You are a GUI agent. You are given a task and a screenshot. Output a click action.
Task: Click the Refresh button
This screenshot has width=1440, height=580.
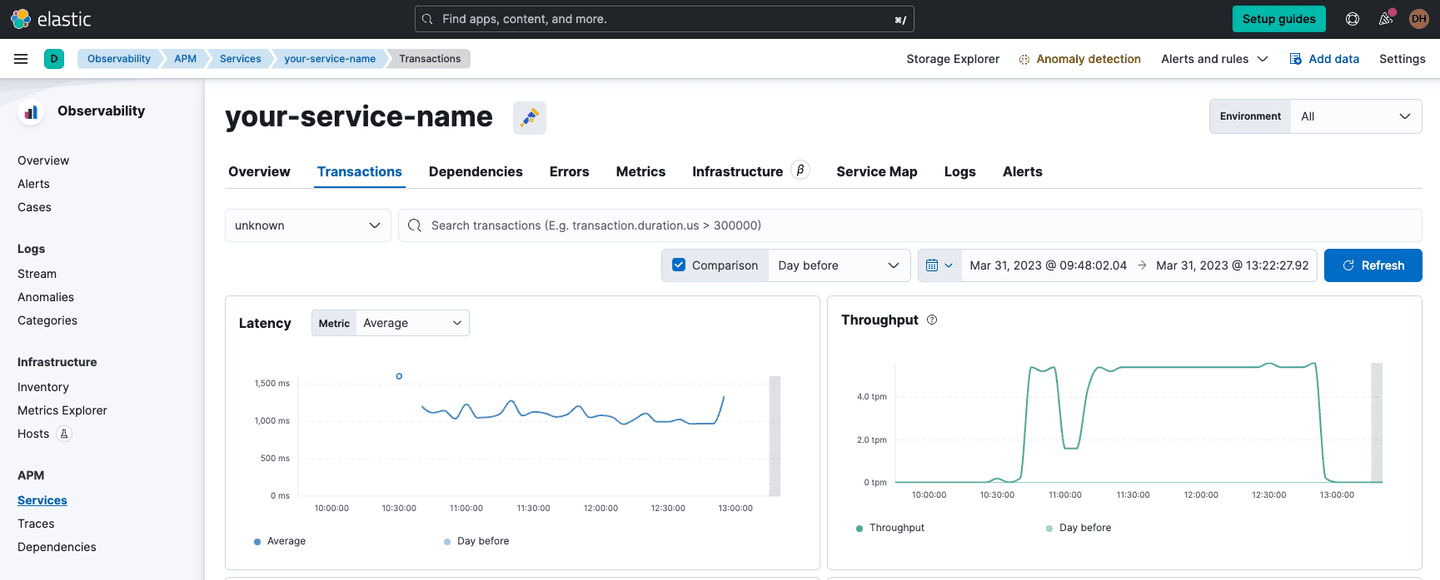click(1373, 265)
